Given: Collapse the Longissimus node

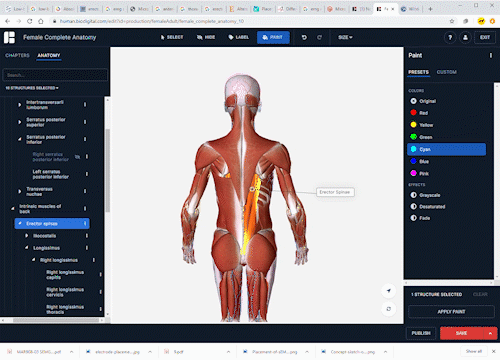Looking at the screenshot, I should point(27,248).
